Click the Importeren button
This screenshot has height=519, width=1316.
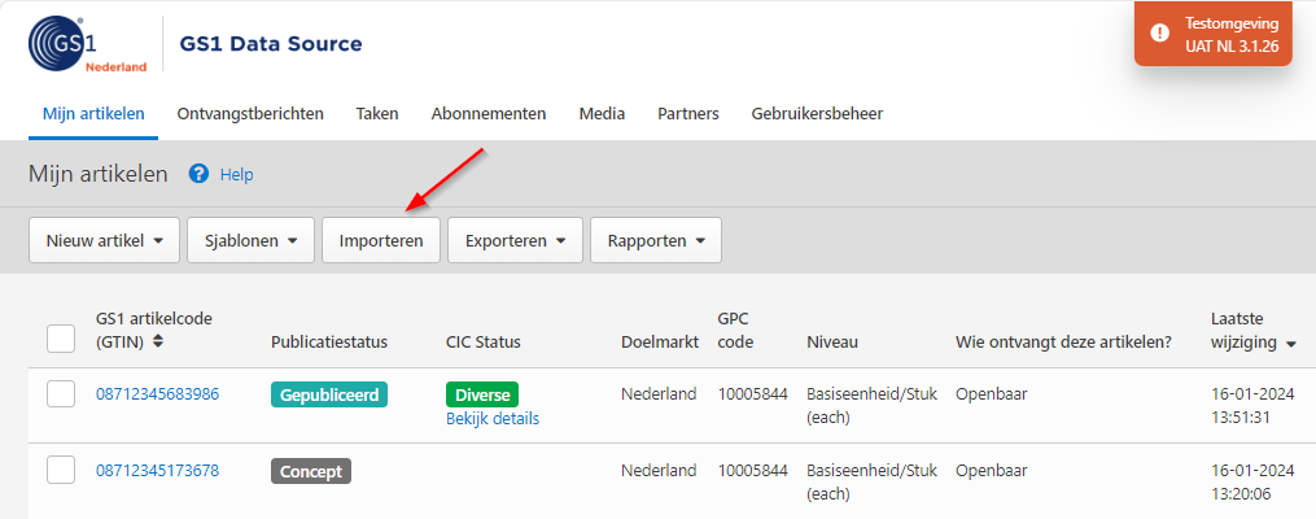(381, 241)
